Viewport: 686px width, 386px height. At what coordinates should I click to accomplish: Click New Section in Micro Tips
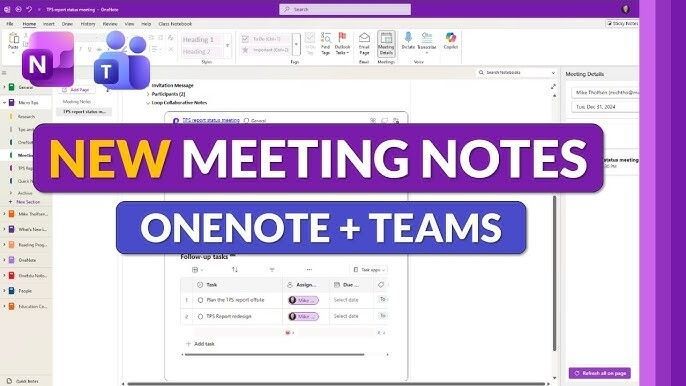(25, 202)
